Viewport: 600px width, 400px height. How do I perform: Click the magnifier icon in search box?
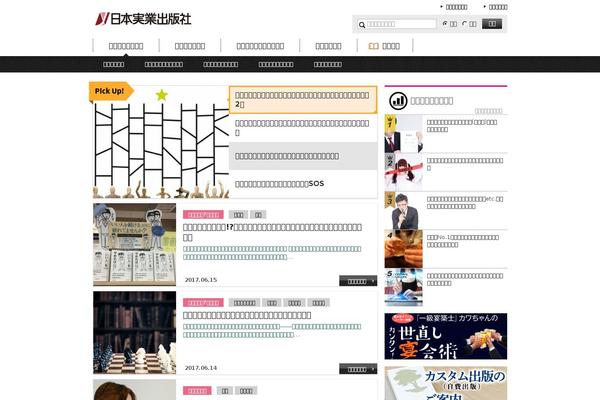point(362,25)
